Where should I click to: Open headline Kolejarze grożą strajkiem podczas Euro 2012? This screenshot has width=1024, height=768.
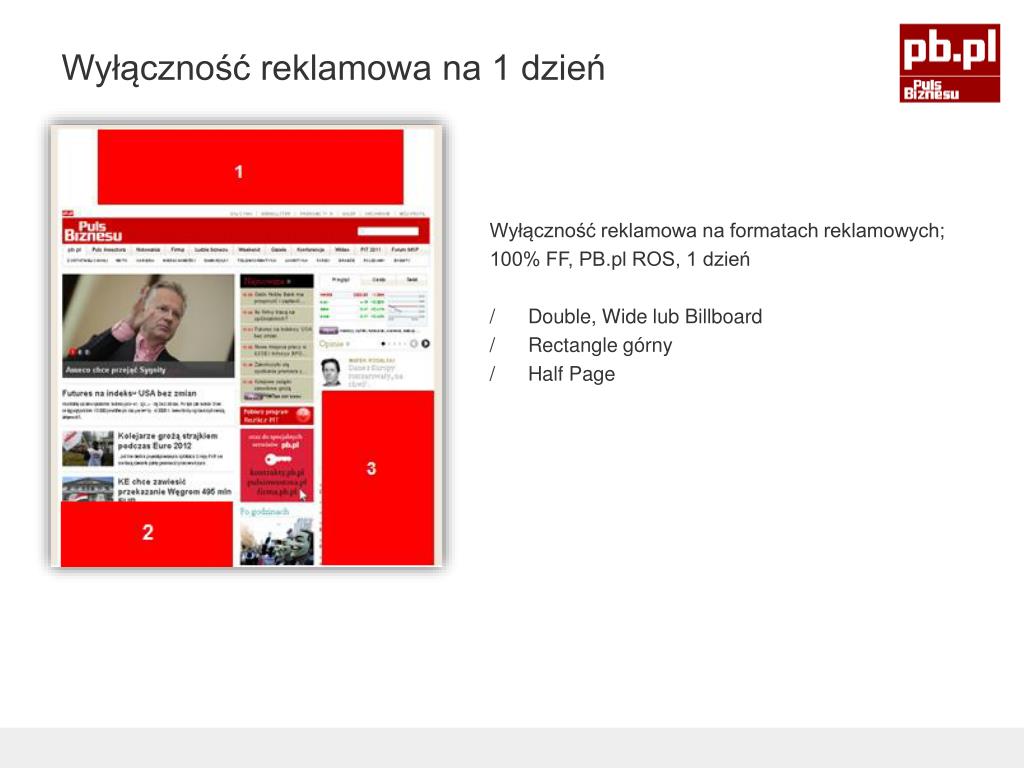pyautogui.click(x=168, y=440)
